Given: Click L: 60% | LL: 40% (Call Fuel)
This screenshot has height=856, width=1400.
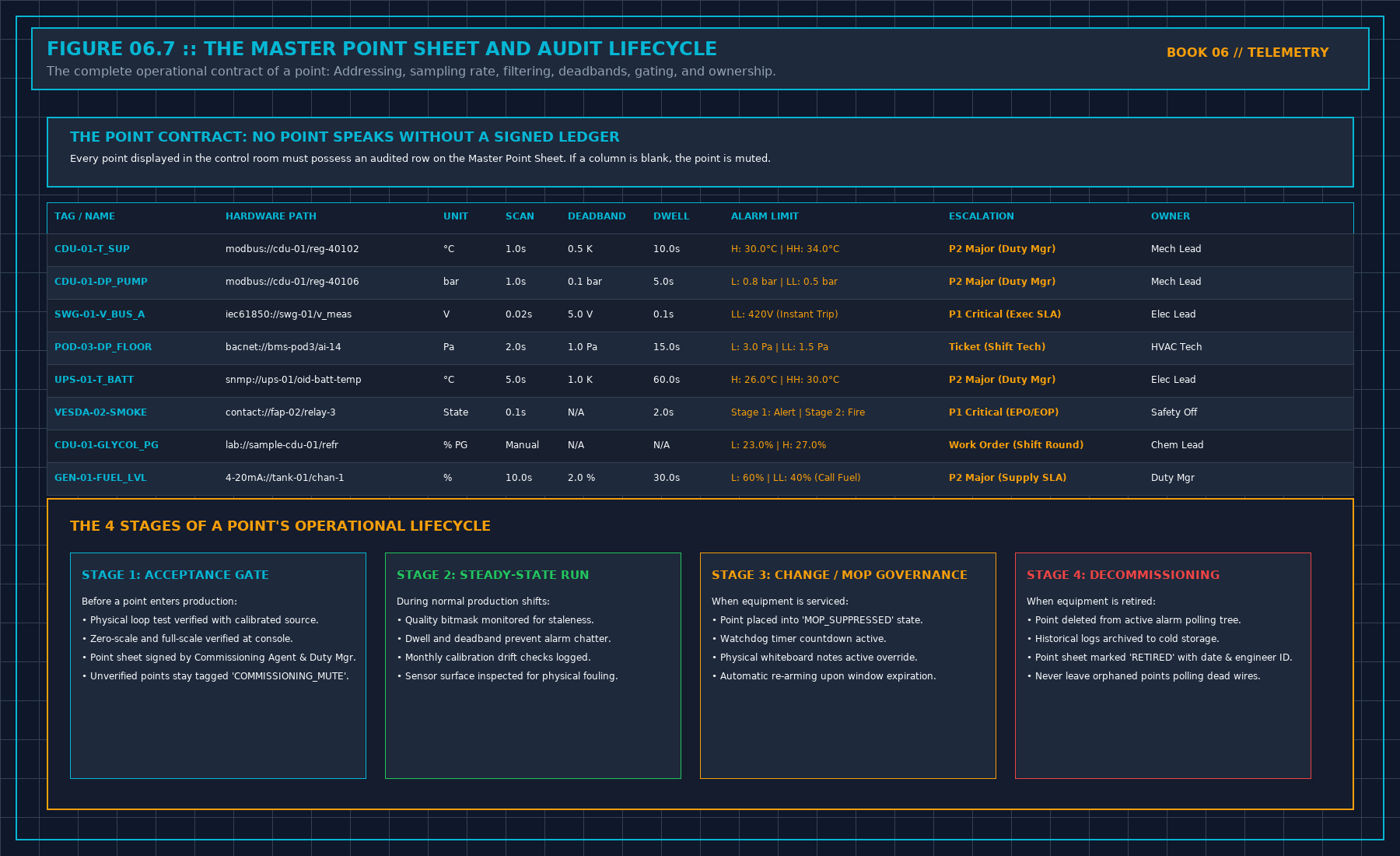Looking at the screenshot, I should (x=796, y=478).
